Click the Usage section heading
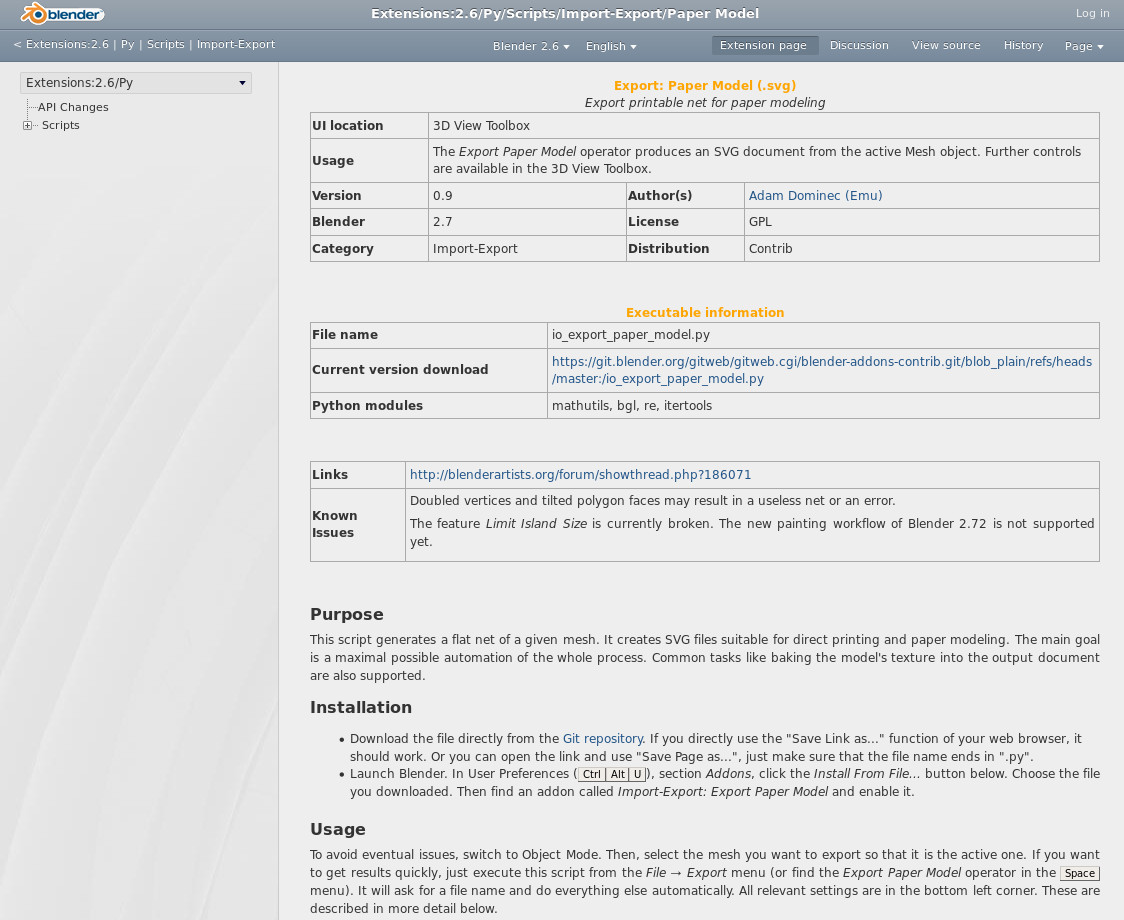 coord(338,830)
